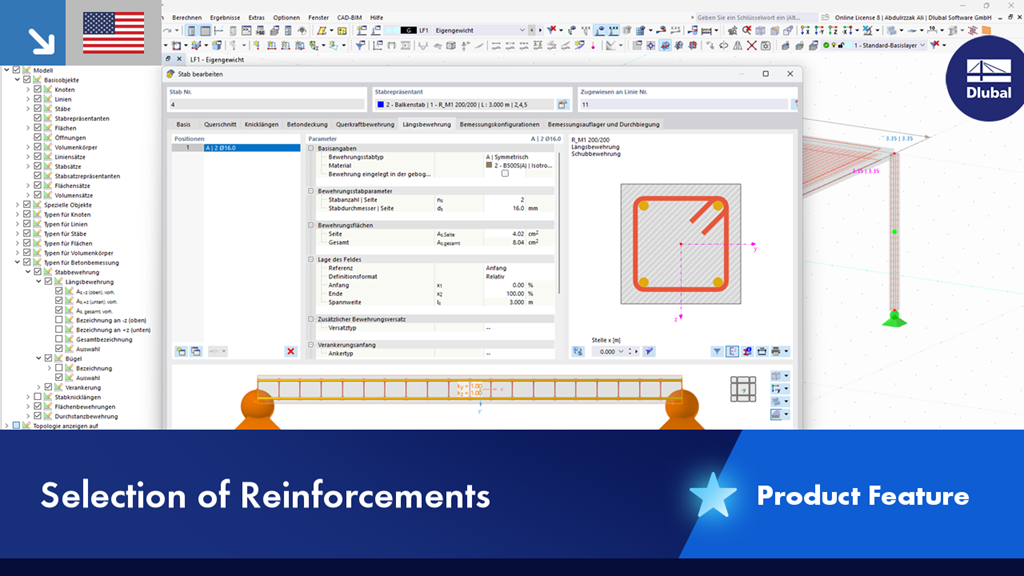This screenshot has height=576, width=1024.
Task: Open the LF1 Eigengewicht load case dropdown
Action: [522, 30]
